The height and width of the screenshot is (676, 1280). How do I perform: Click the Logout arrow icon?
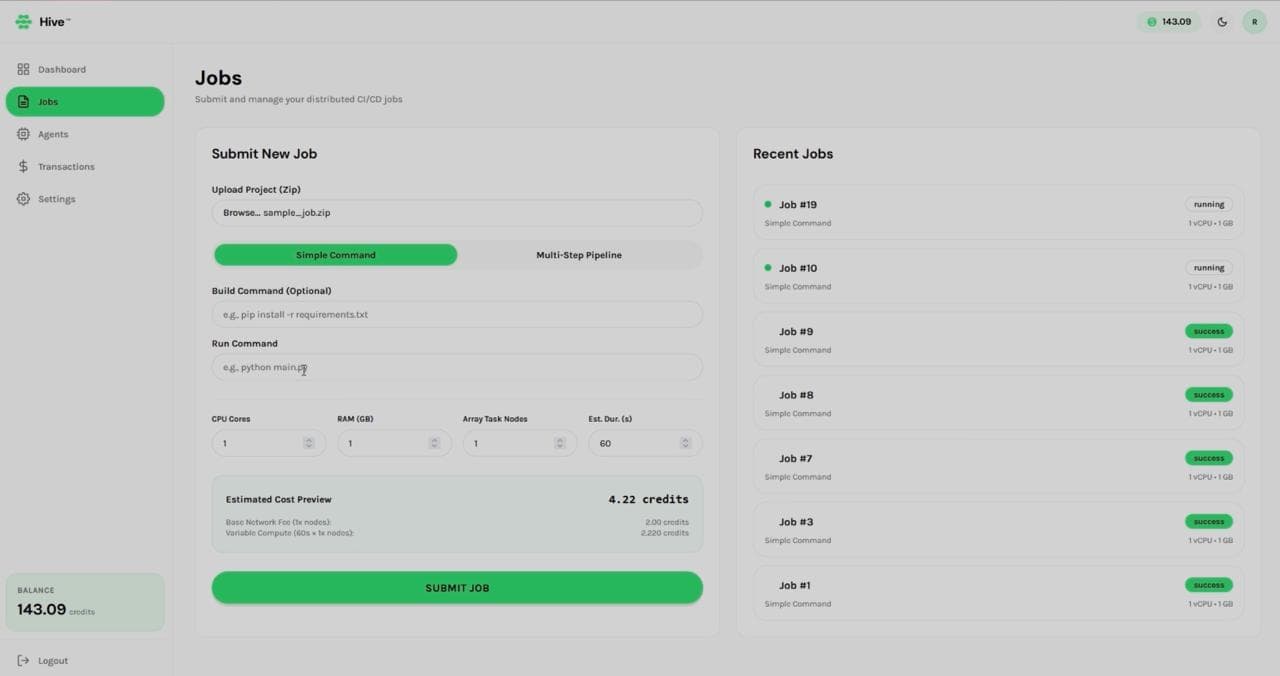click(23, 660)
